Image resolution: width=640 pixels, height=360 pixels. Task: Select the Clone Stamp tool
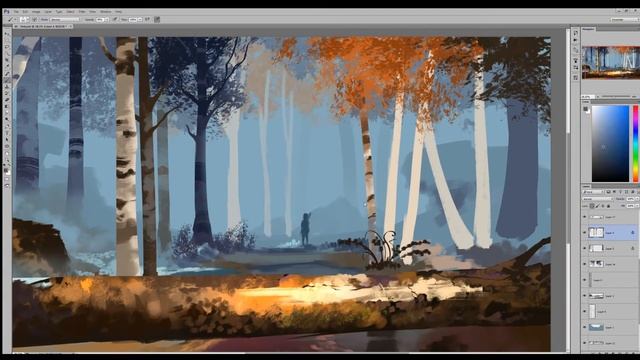tap(7, 87)
